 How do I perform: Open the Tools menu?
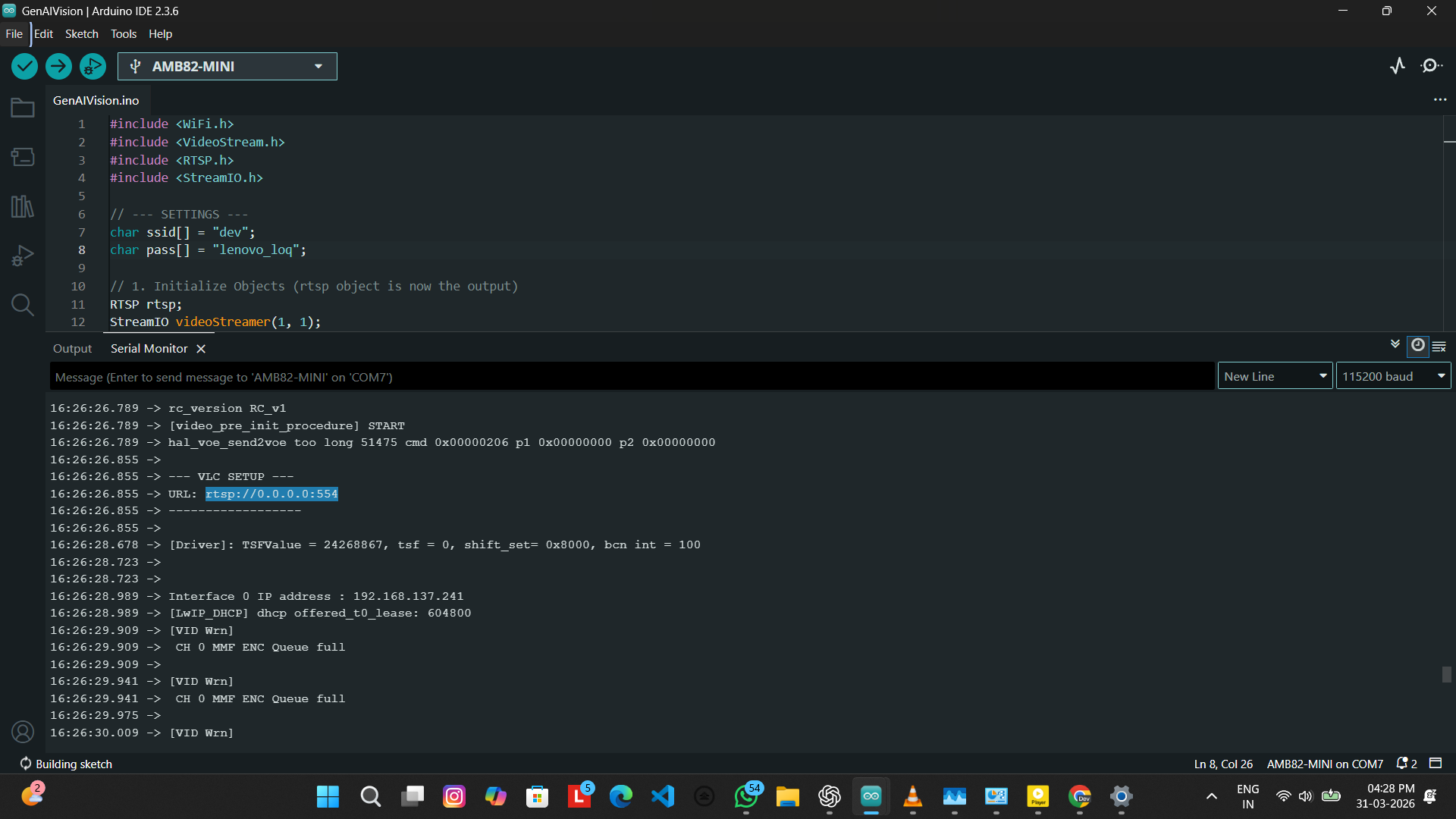click(x=124, y=34)
